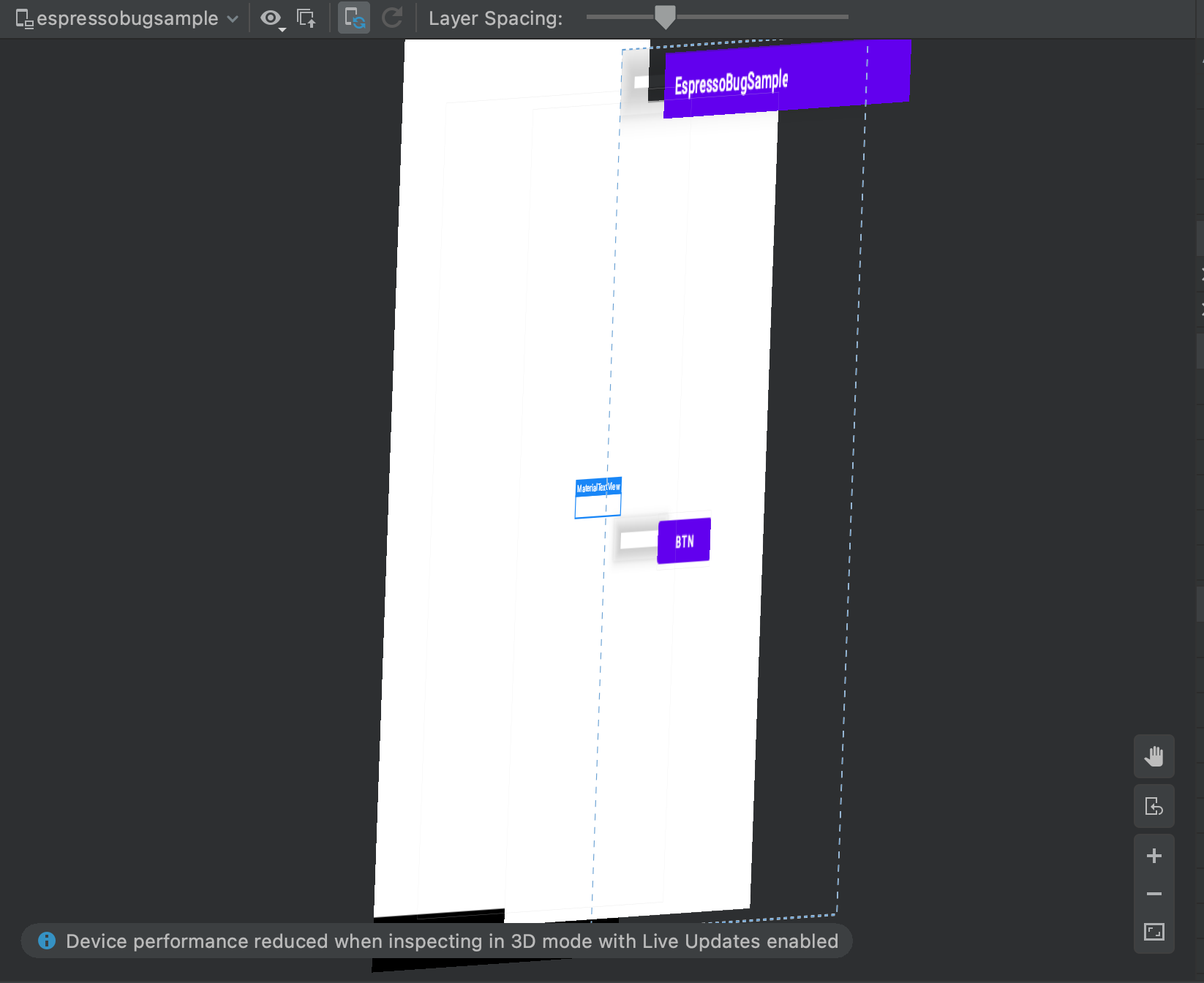This screenshot has height=983, width=1204.
Task: Zoom out with the minus button
Action: [1154, 894]
